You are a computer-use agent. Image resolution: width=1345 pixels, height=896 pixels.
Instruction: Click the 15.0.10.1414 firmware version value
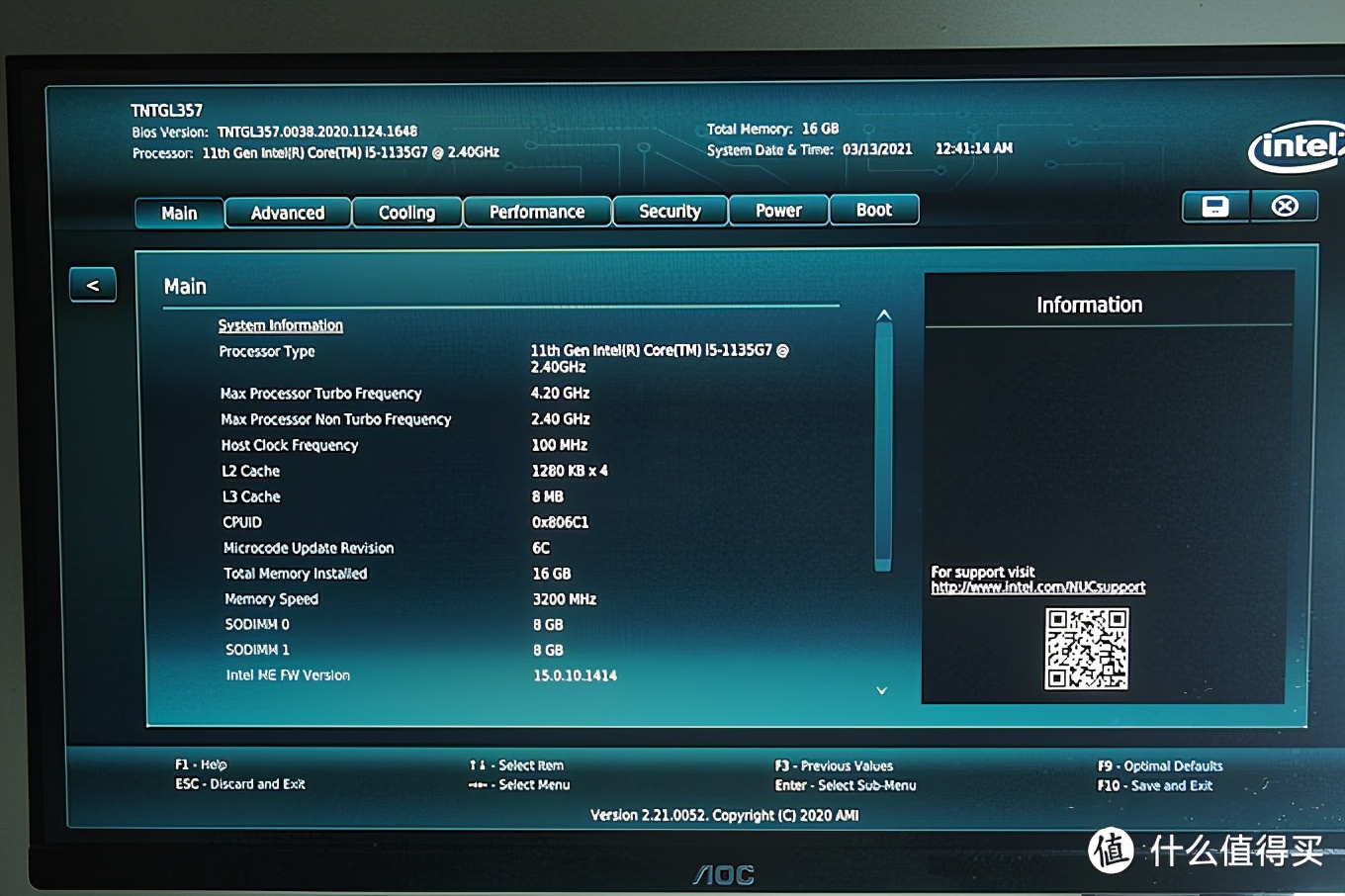click(576, 675)
